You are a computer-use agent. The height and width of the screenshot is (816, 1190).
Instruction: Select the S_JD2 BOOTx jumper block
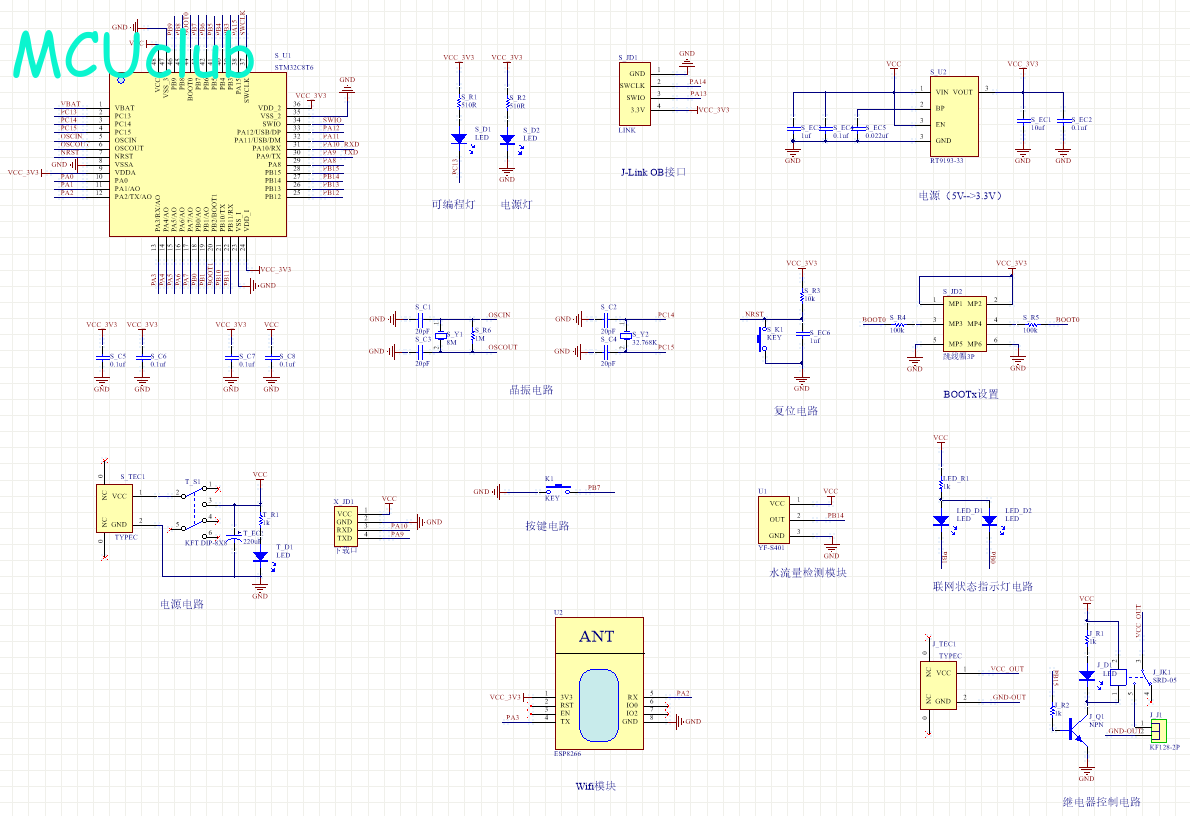[x=965, y=323]
